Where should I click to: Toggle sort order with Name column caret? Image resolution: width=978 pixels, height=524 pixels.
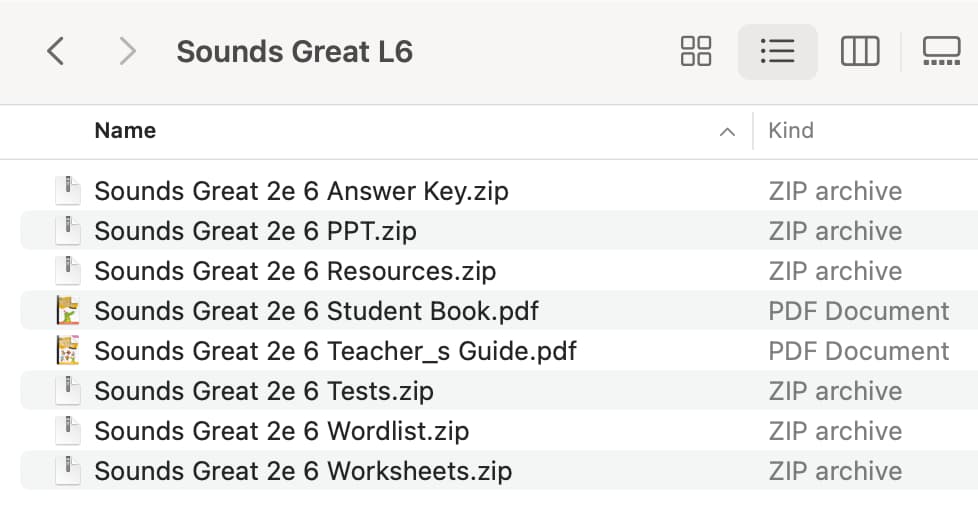coord(727,132)
